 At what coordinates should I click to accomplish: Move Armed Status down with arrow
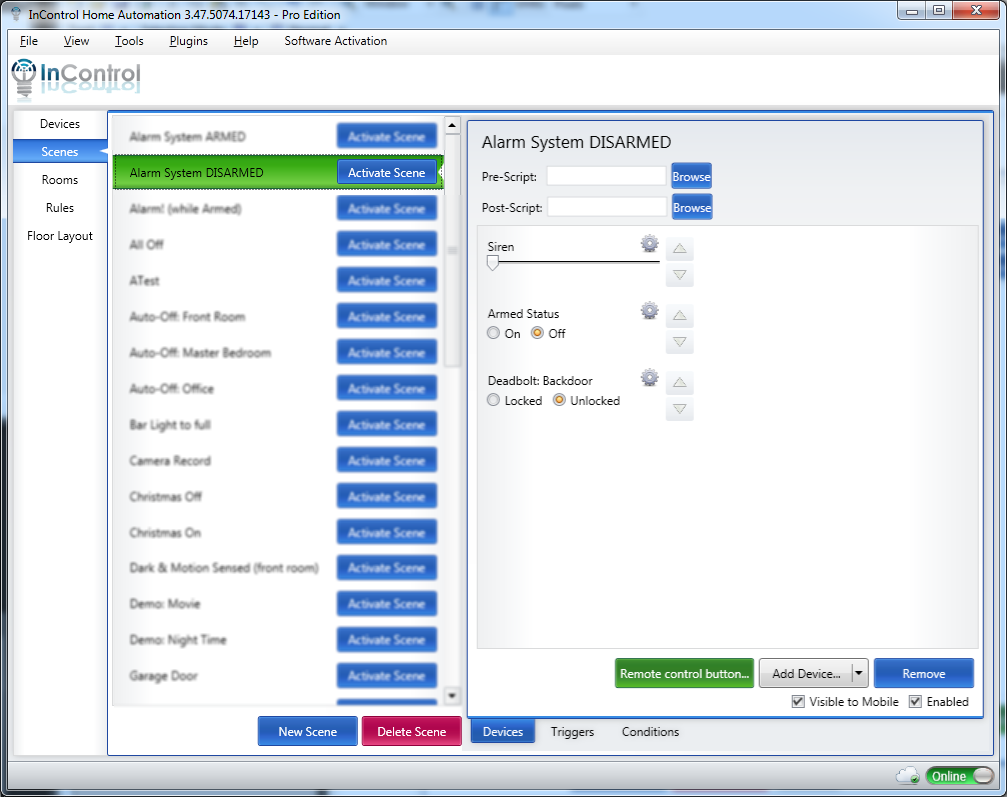679,343
